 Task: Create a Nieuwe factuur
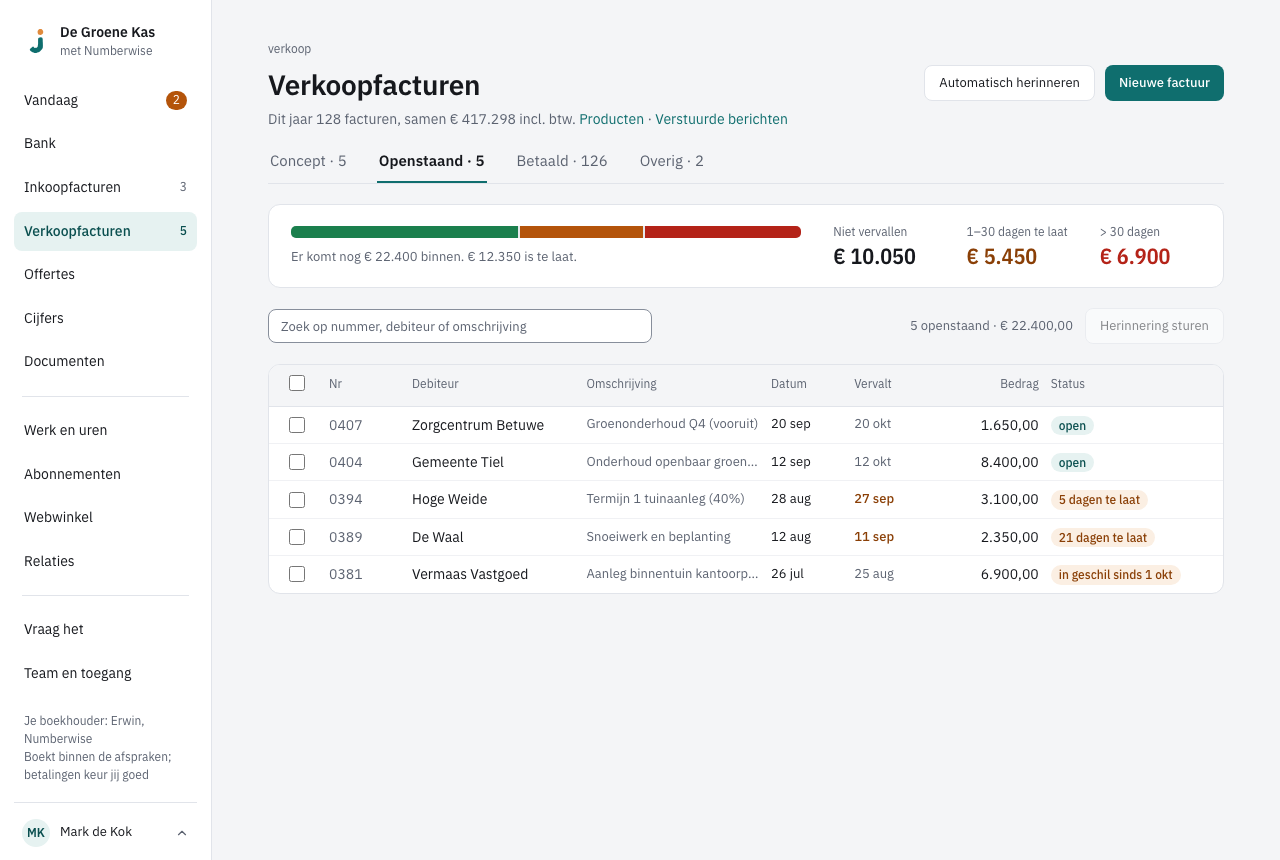coord(1164,83)
